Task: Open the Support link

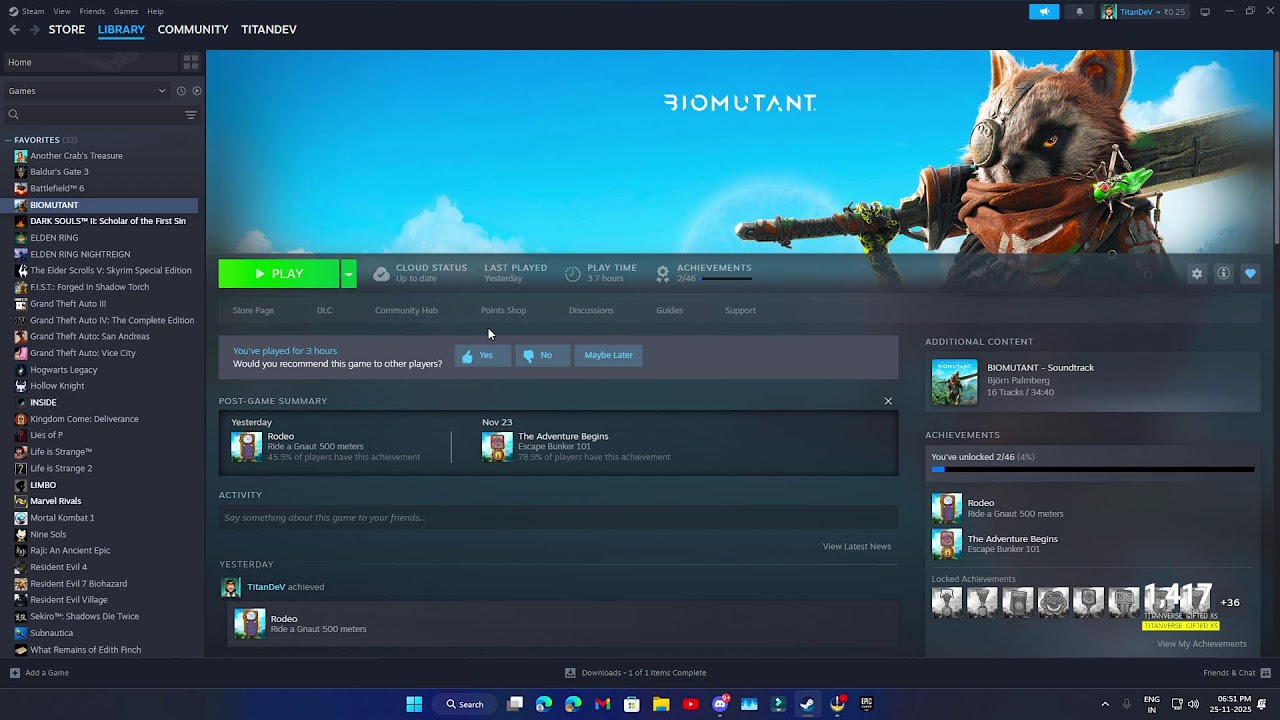Action: [740, 310]
